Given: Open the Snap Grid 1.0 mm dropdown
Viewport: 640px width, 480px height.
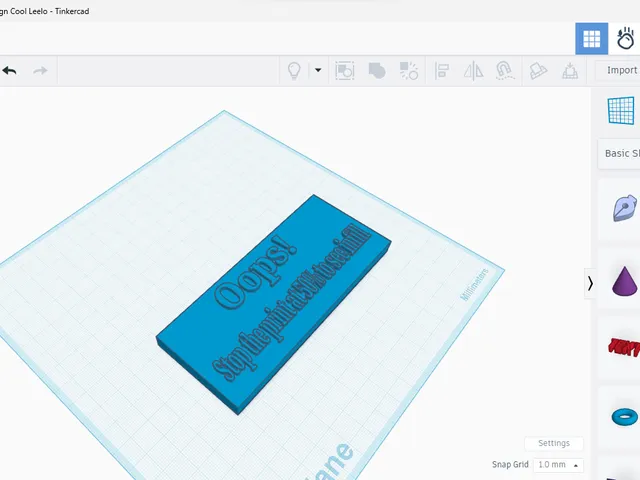Looking at the screenshot, I should coord(558,464).
